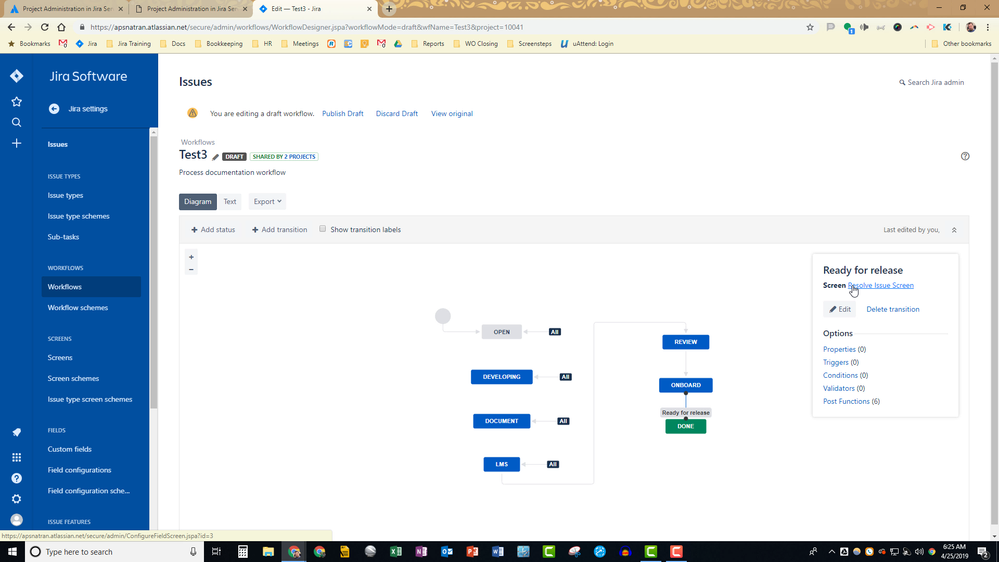Screen dimensions: 999x562
Task: Open workflow designer help icon
Action: point(965,156)
